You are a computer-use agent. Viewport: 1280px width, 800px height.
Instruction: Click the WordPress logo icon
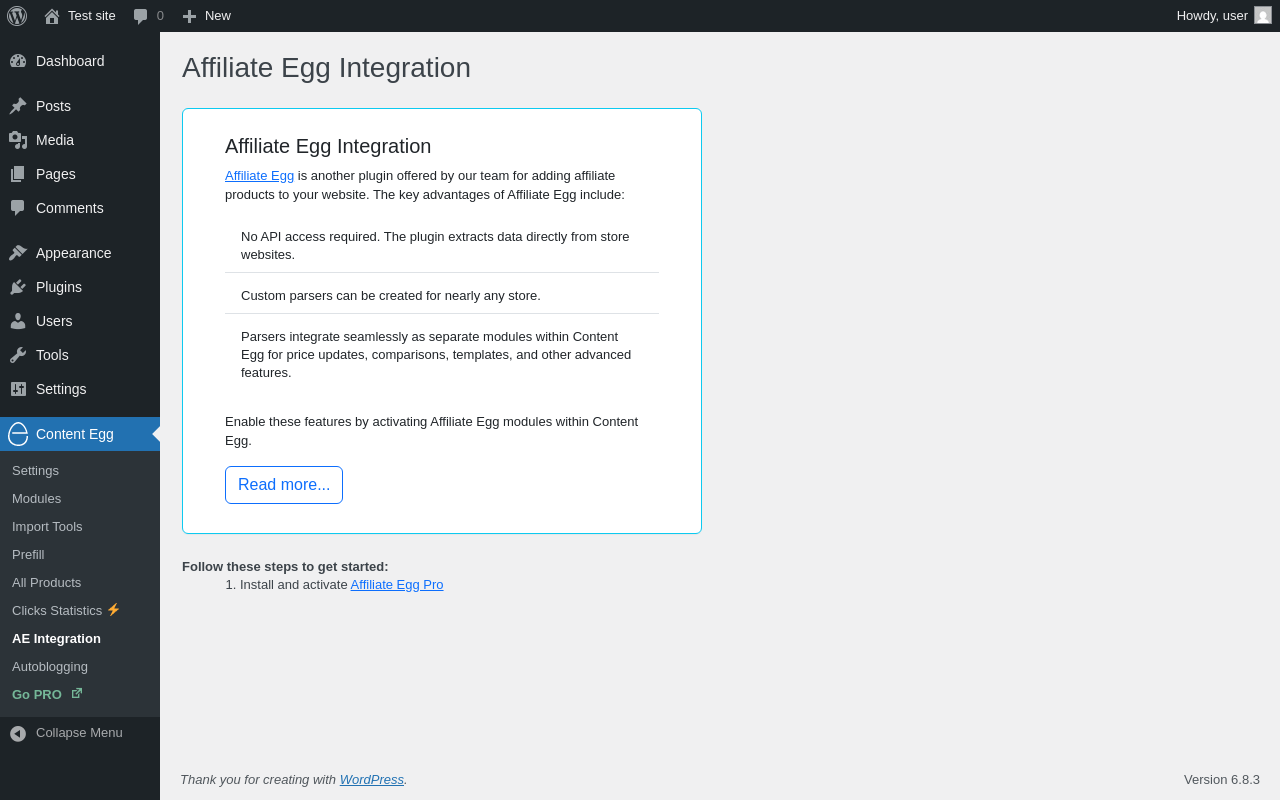[x=17, y=16]
